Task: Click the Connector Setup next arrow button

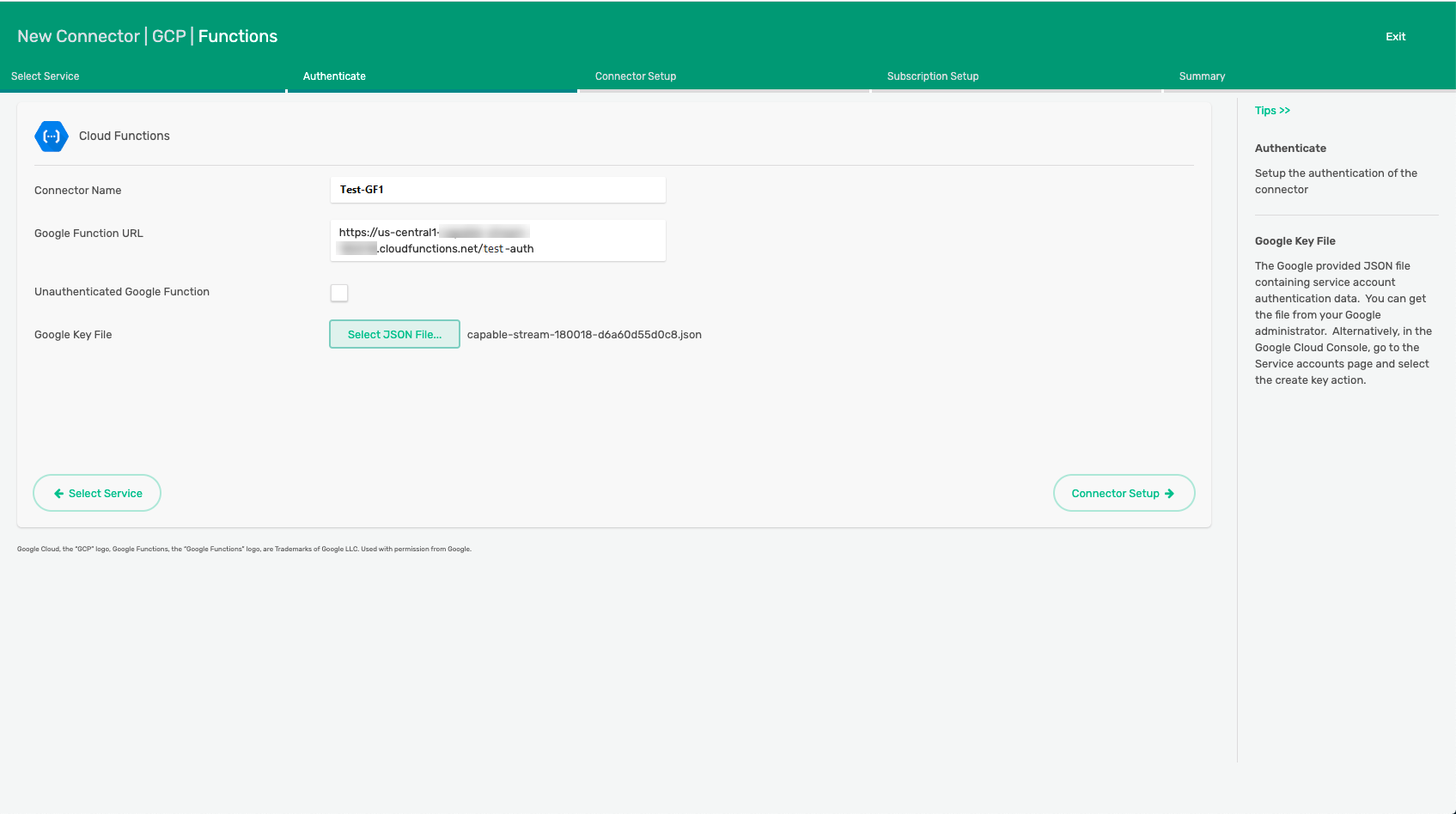Action: click(x=1124, y=493)
